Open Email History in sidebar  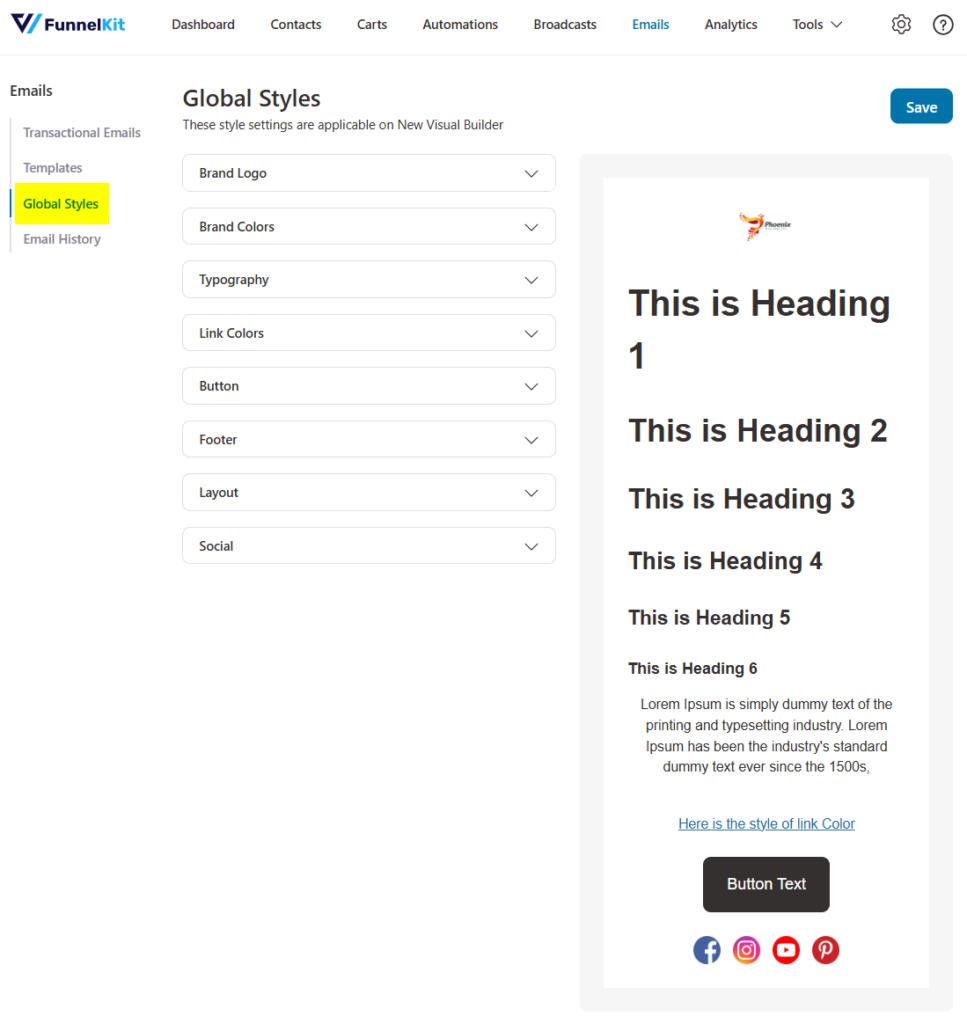[x=62, y=239]
